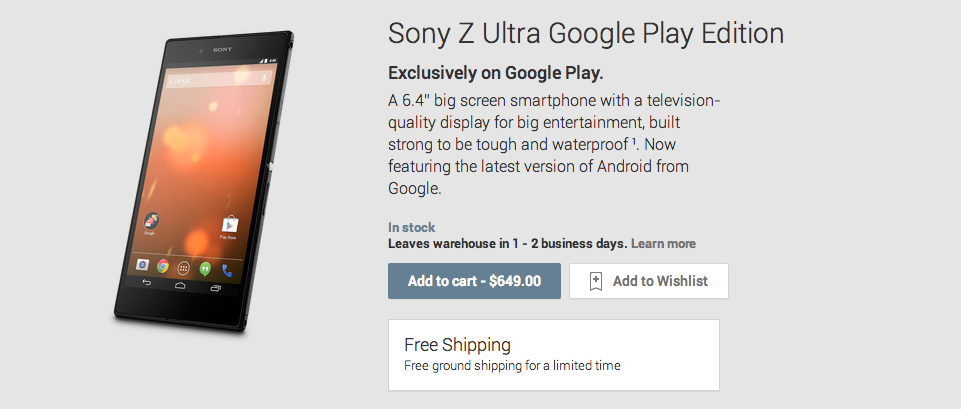The height and width of the screenshot is (409, 961).
Task: Tap the Phone dialer icon in the phone dock
Action: tap(227, 271)
